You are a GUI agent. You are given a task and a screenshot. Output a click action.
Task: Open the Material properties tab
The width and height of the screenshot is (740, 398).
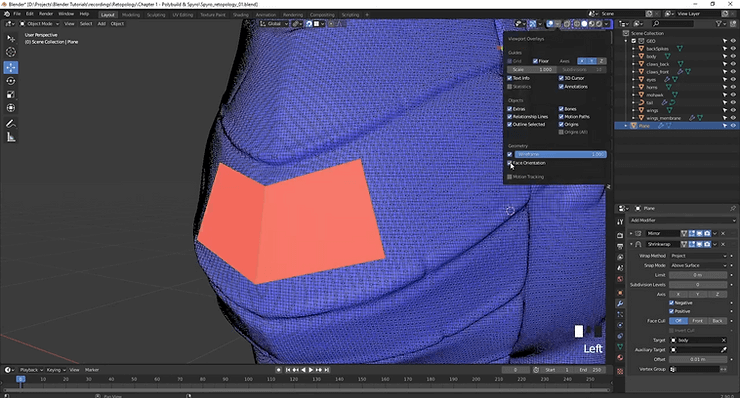[x=620, y=357]
